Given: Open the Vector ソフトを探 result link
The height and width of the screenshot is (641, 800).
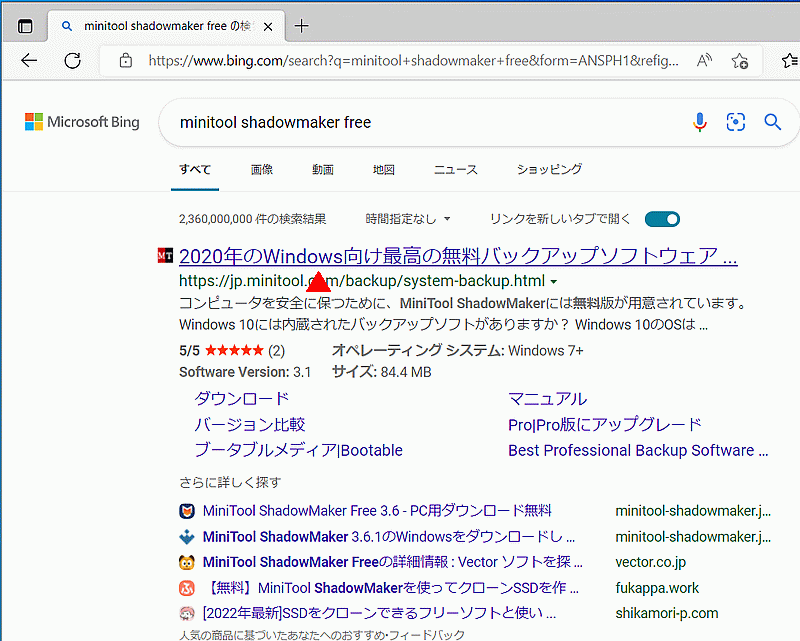Looking at the screenshot, I should pyautogui.click(x=392, y=562).
